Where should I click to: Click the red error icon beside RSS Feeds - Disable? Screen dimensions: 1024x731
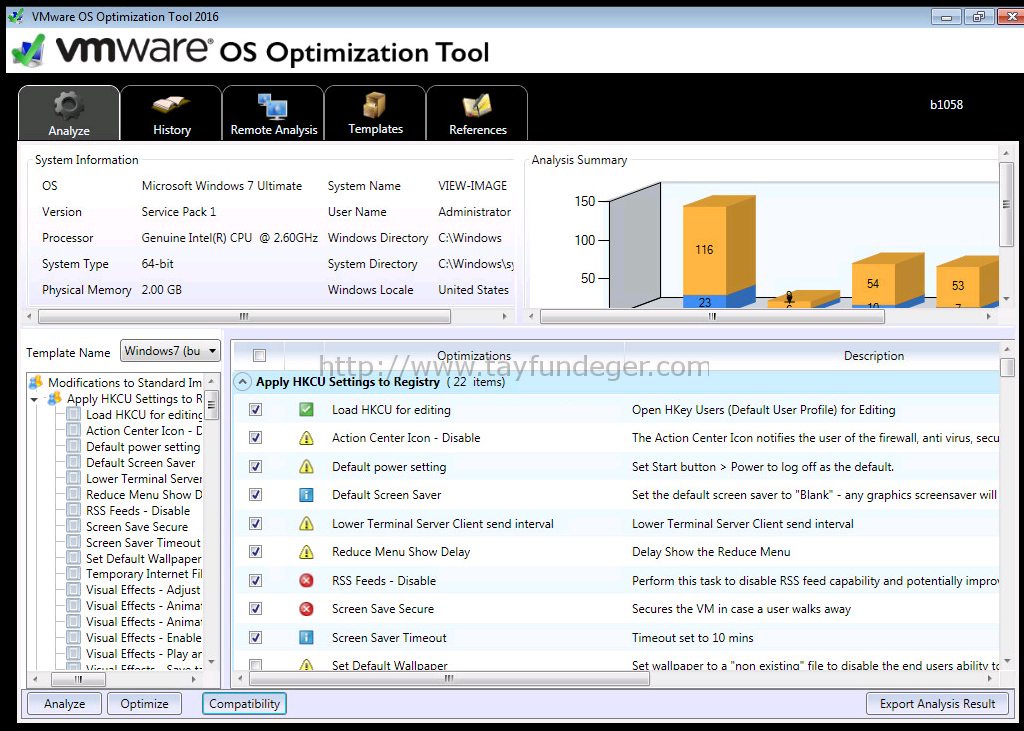306,580
